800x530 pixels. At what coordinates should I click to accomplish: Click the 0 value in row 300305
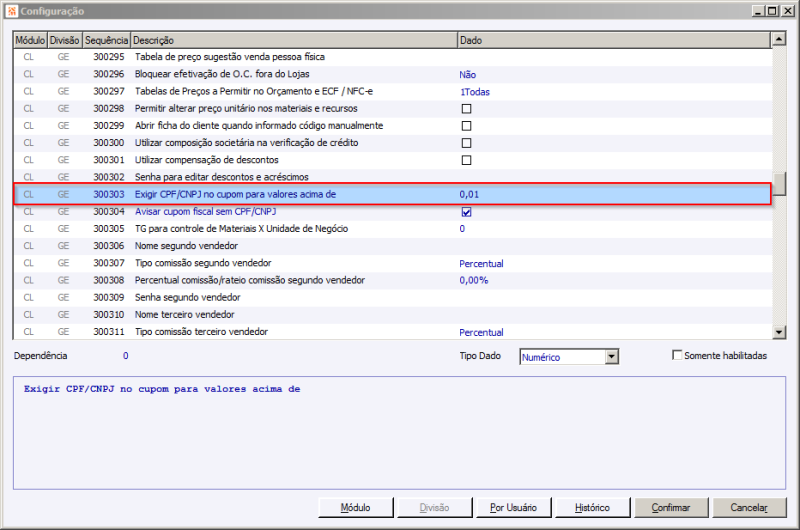(x=462, y=229)
